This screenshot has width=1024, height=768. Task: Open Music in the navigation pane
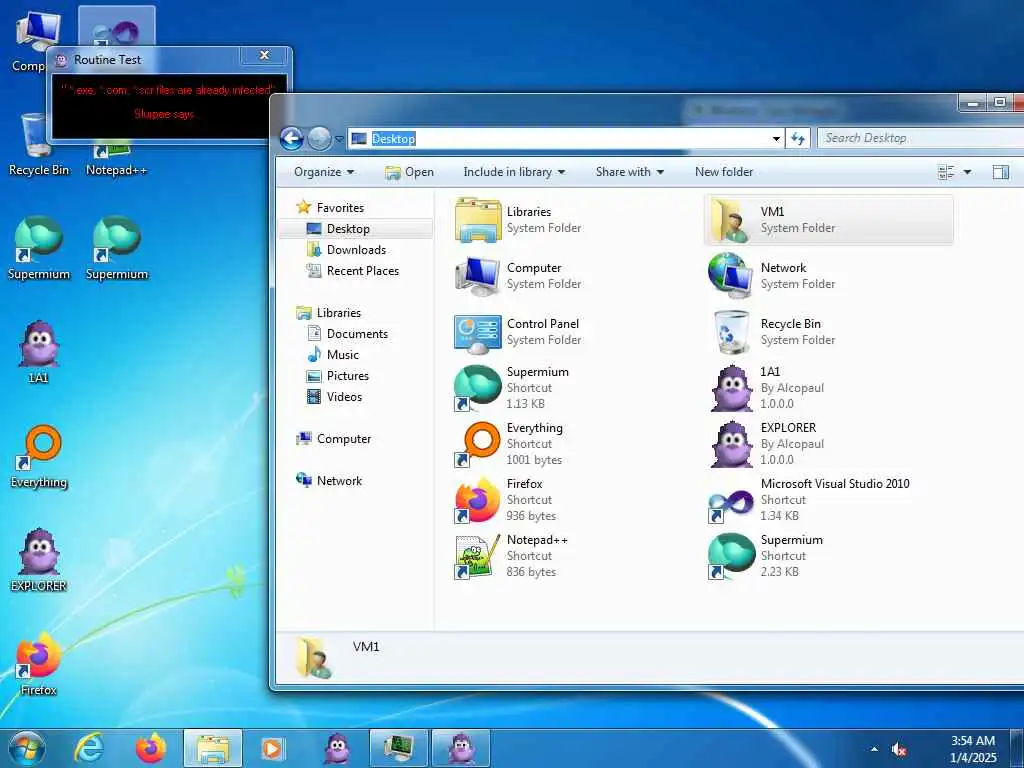333,355
